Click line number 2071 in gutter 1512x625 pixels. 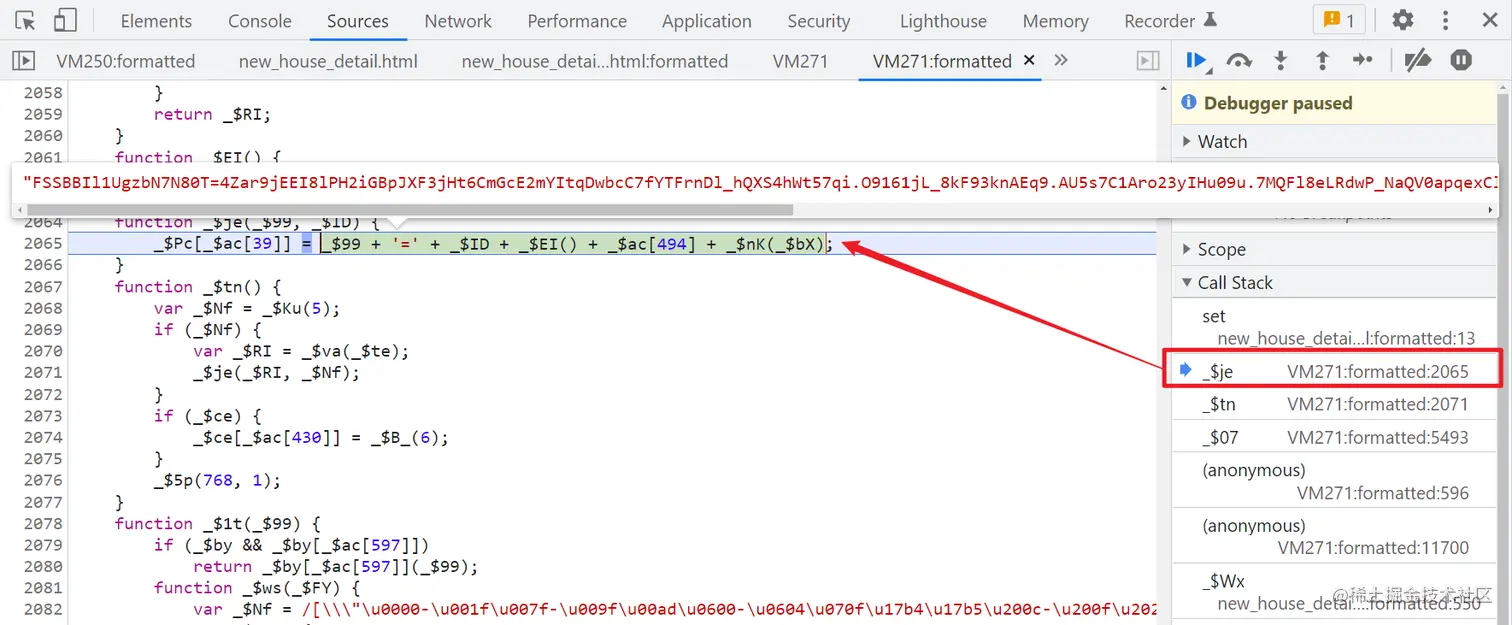coord(43,372)
